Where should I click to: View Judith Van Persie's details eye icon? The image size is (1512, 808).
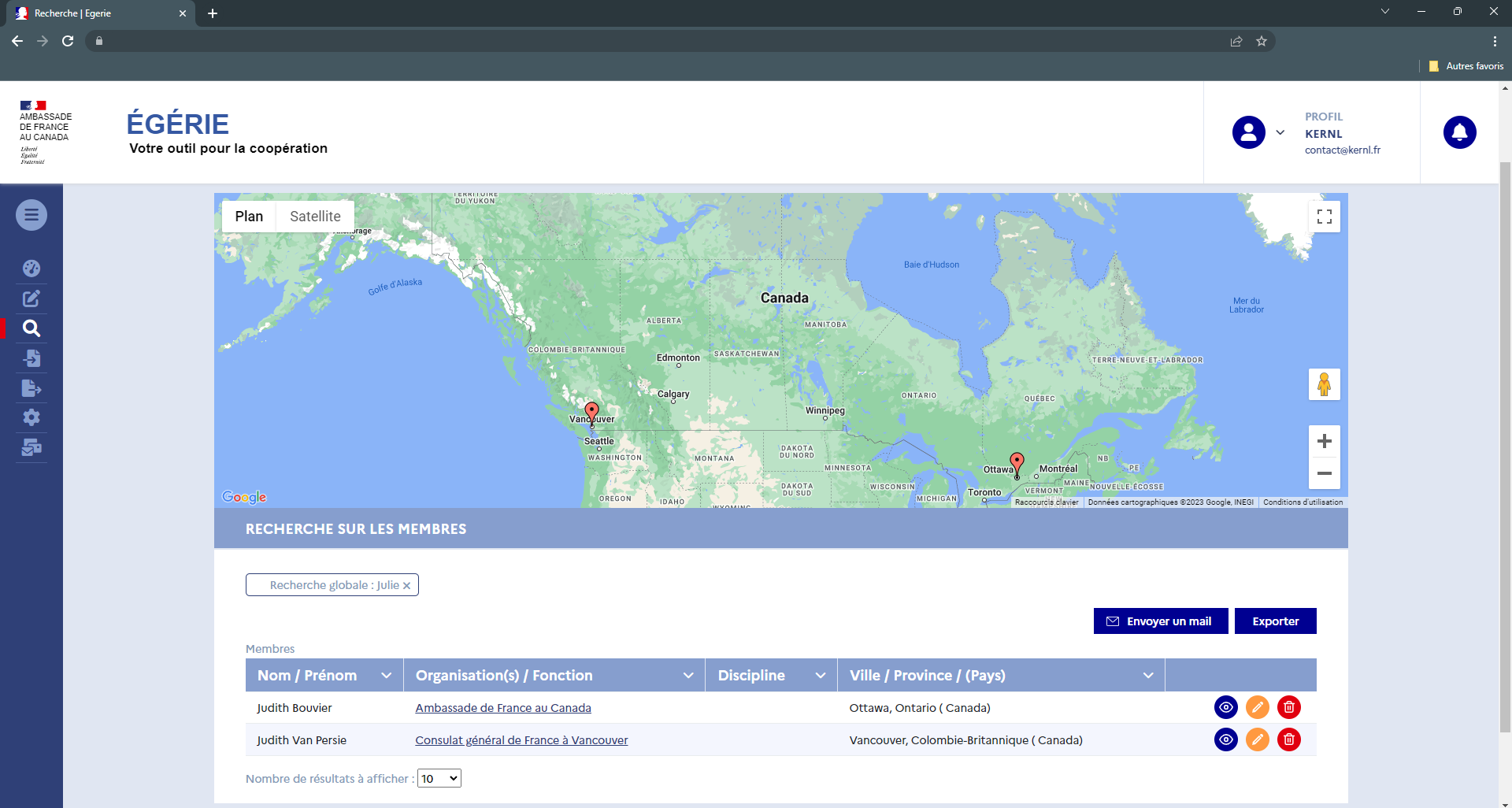[1226, 739]
